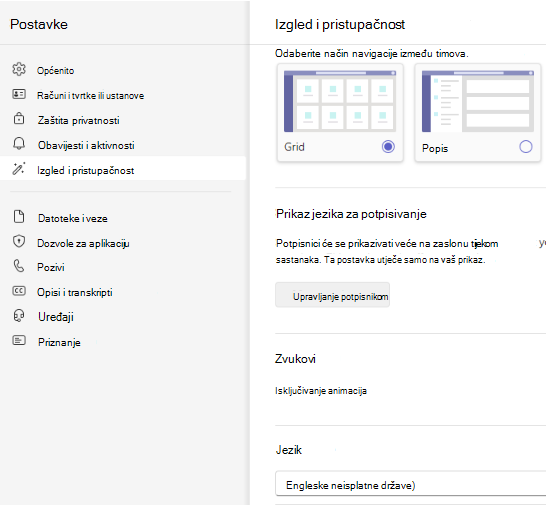Click the bell icon for Obavijesti i aktivnosti
The height and width of the screenshot is (505, 553).
point(19,144)
